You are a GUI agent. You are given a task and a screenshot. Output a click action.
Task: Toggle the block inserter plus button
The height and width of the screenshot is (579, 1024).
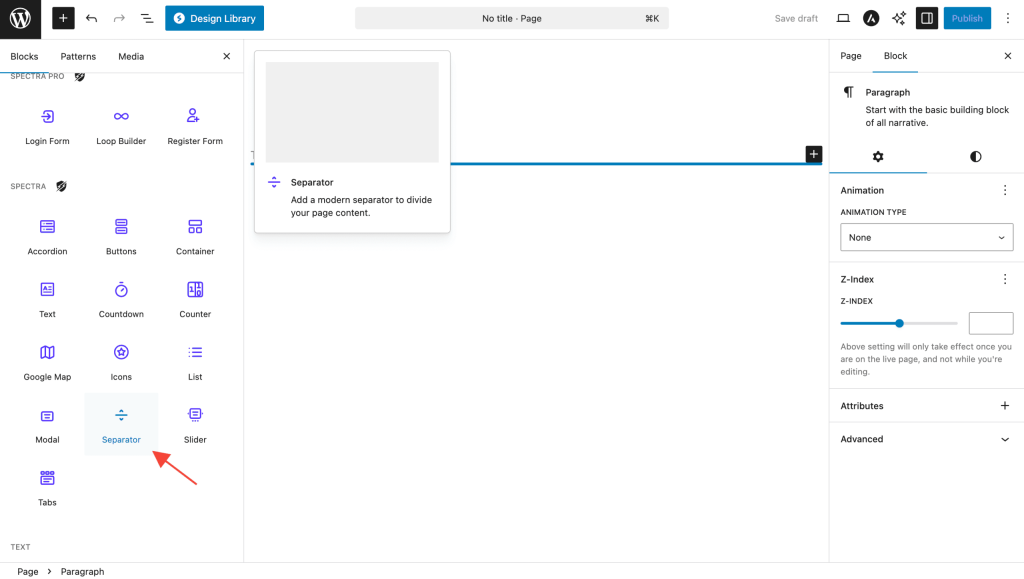63,18
